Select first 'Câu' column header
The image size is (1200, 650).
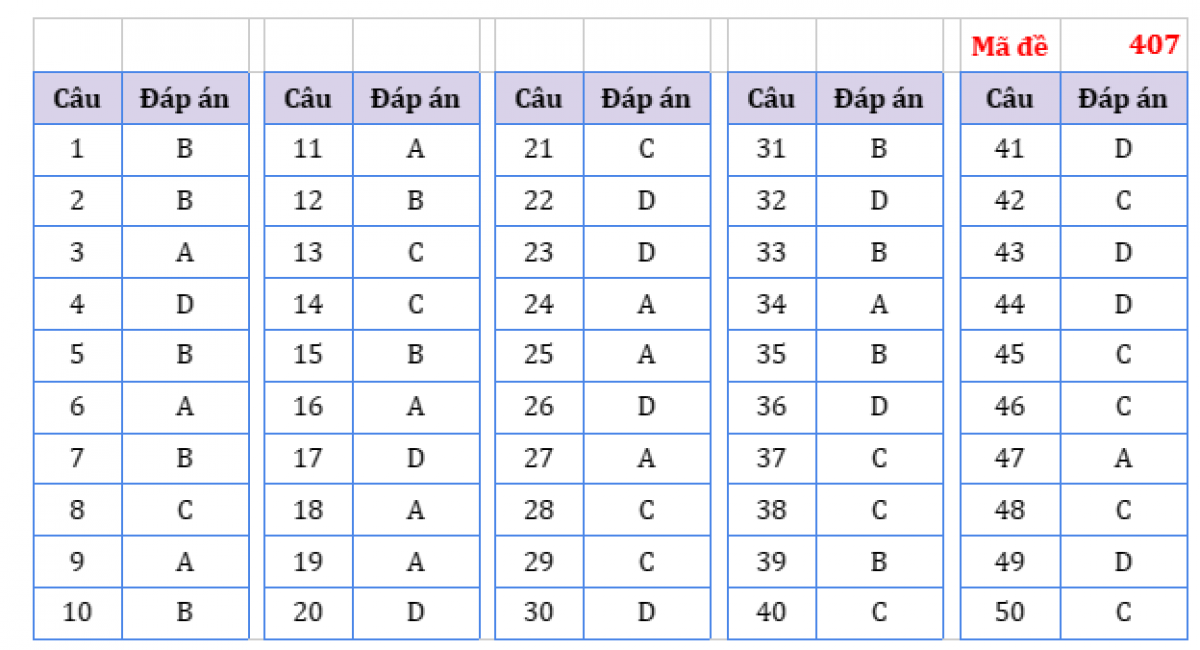[x=77, y=98]
